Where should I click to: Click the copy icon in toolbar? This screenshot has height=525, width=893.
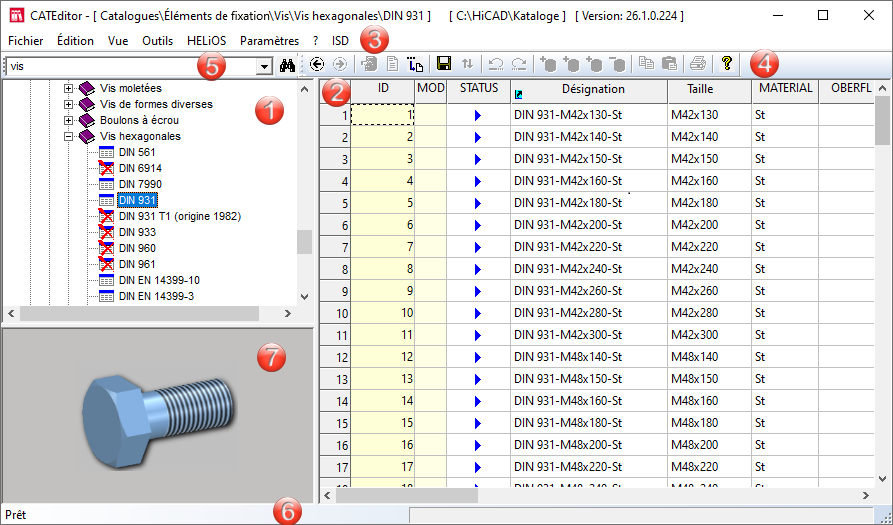click(x=647, y=64)
